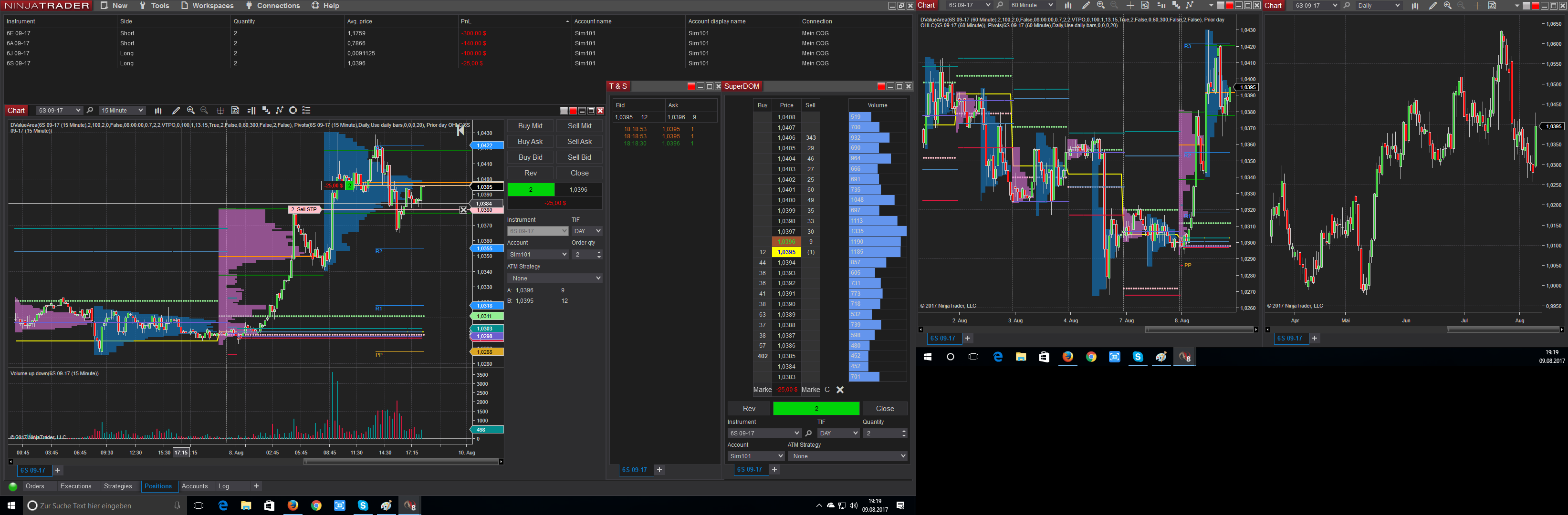Zoom out on the 15 Minute chart
The width and height of the screenshot is (1568, 515).
tap(205, 111)
